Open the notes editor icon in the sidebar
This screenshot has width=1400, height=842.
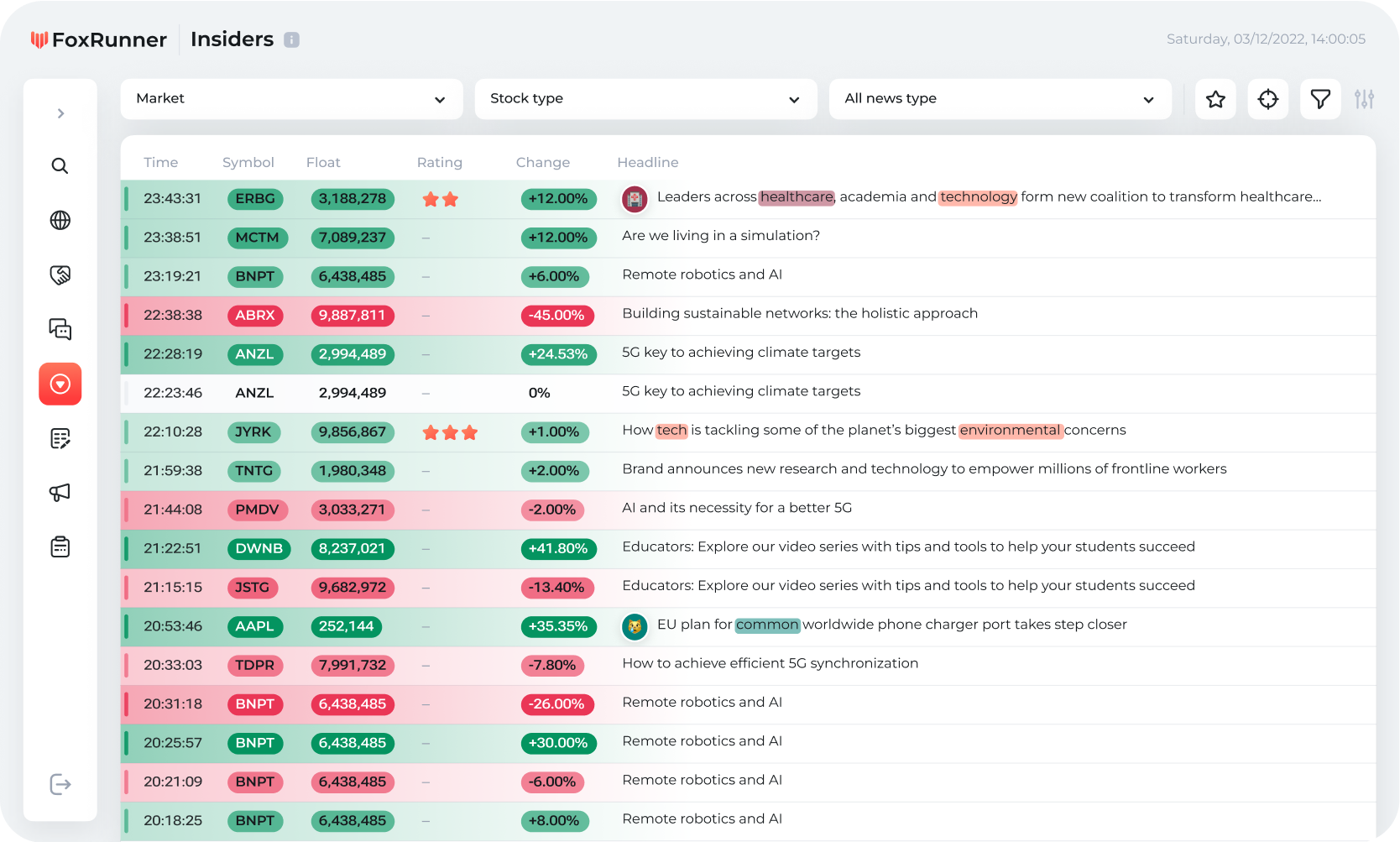(60, 438)
